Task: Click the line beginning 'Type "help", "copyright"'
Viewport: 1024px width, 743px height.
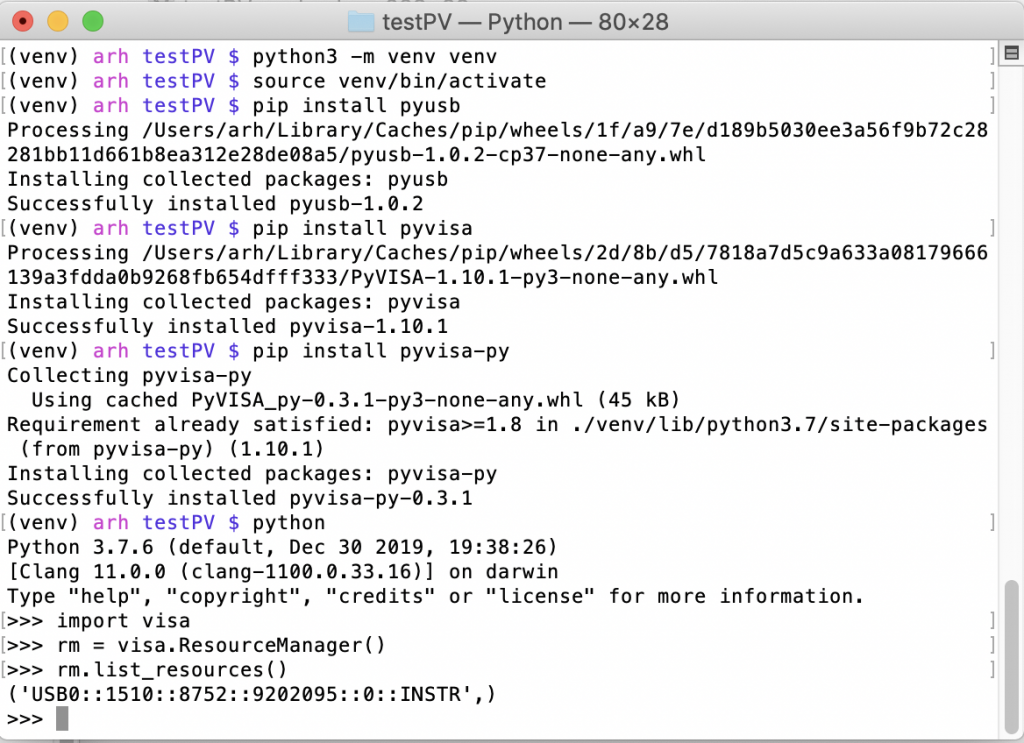Action: pos(436,597)
